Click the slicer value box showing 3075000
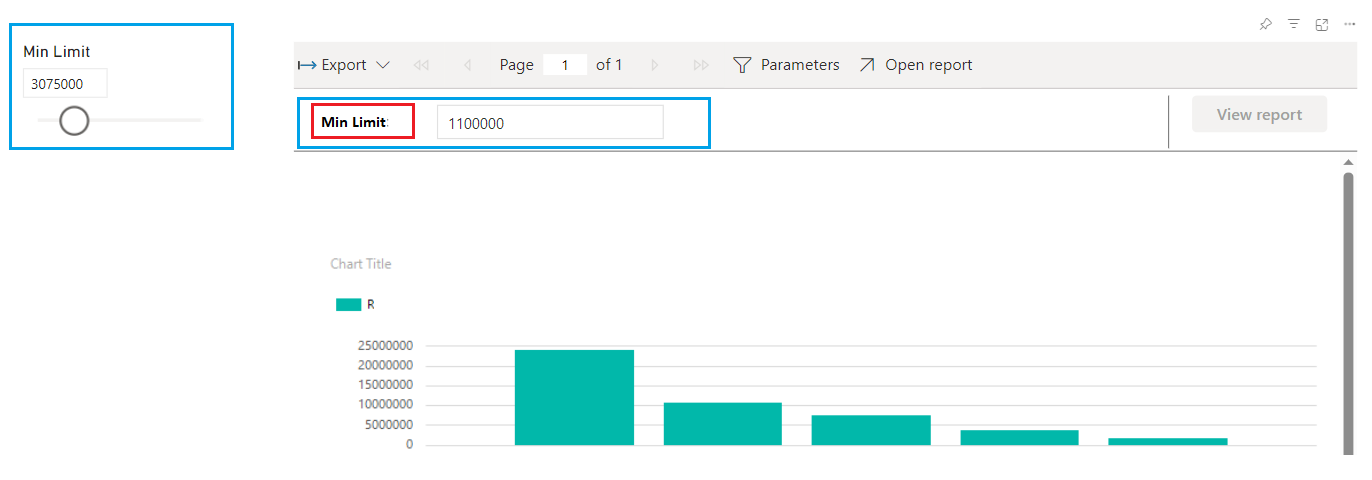The width and height of the screenshot is (1372, 480). 65,84
